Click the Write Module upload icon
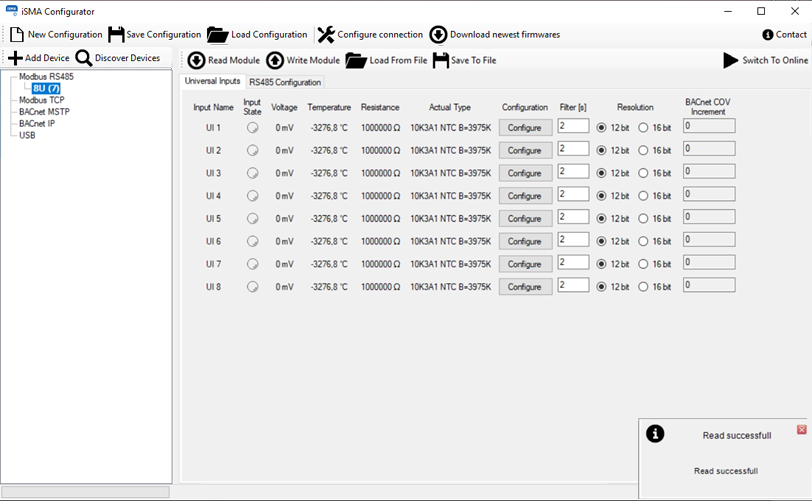 point(275,61)
